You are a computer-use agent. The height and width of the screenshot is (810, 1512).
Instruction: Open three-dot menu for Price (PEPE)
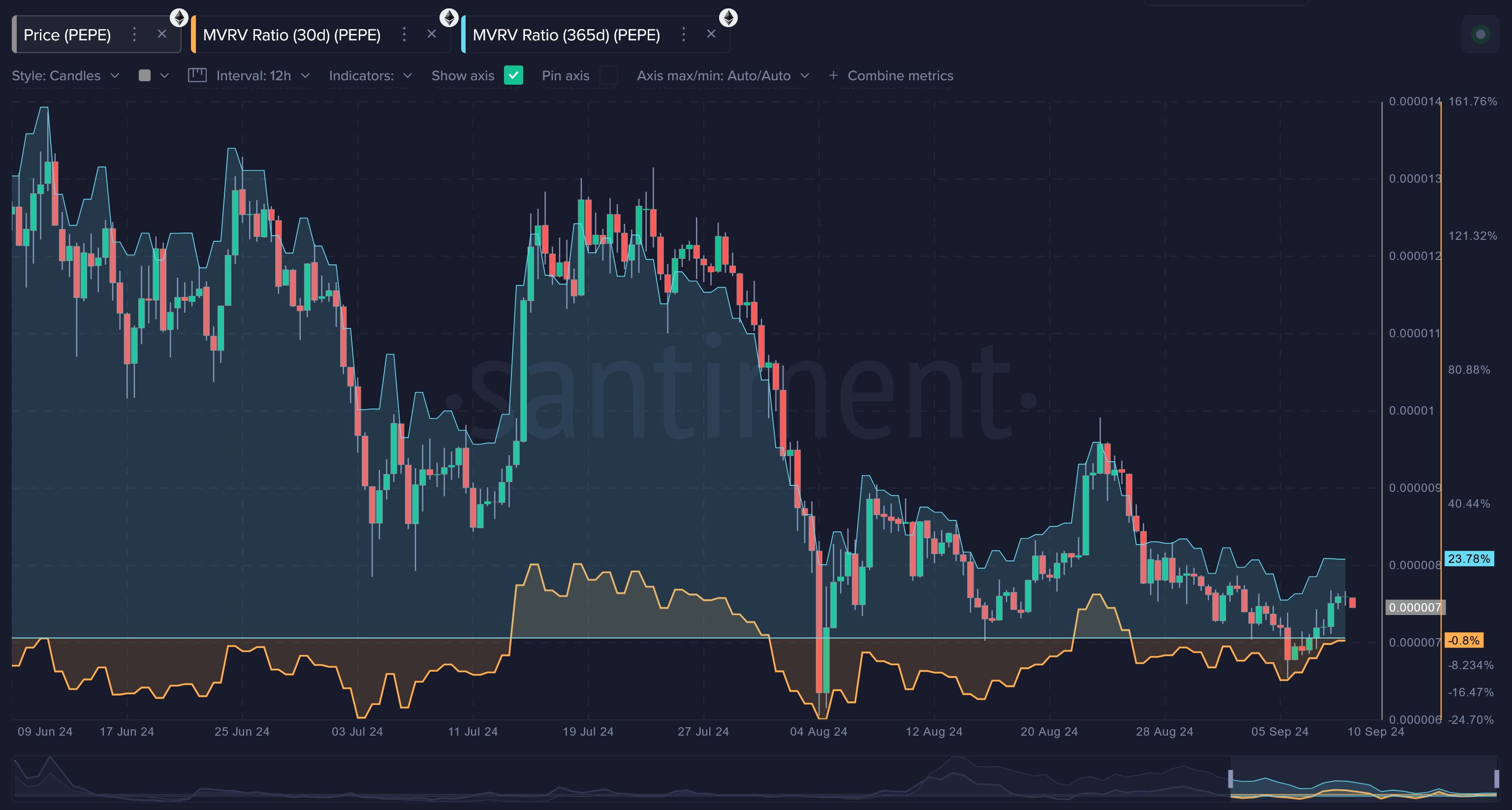click(x=134, y=34)
